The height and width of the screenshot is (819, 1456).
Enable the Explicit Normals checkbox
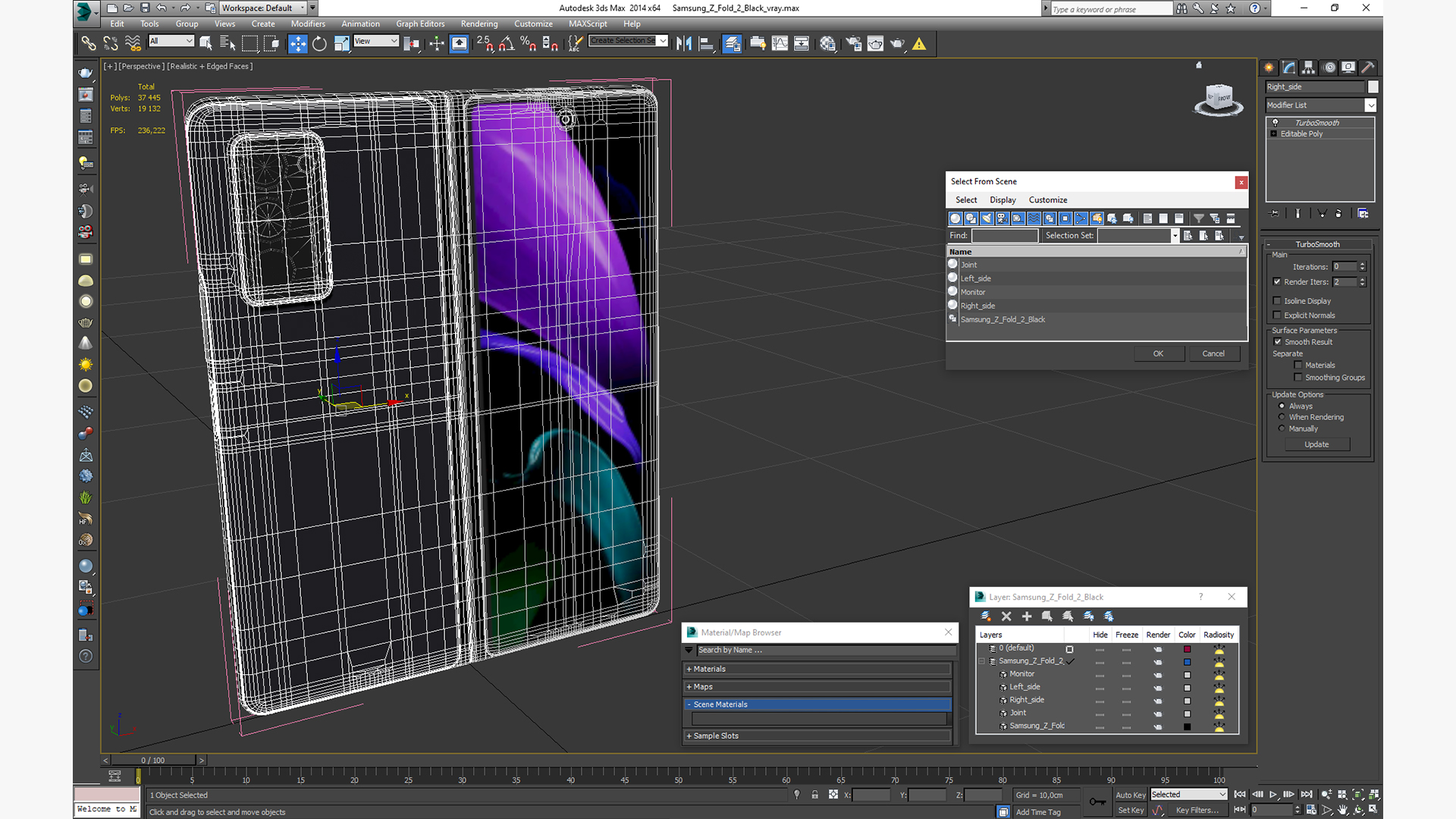(1277, 315)
